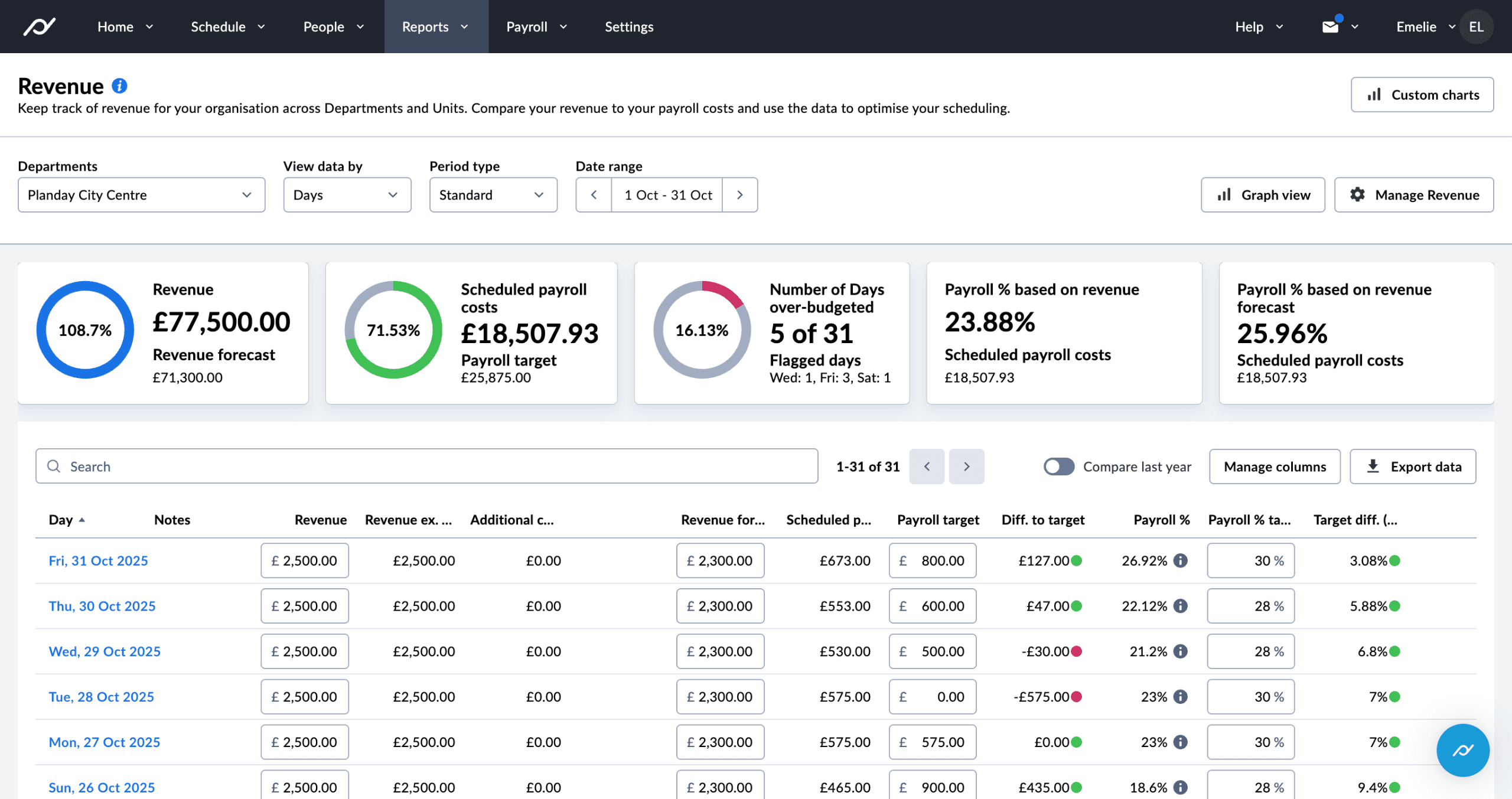Viewport: 1512px width, 799px height.
Task: Open the Settings menu item
Action: click(x=628, y=27)
